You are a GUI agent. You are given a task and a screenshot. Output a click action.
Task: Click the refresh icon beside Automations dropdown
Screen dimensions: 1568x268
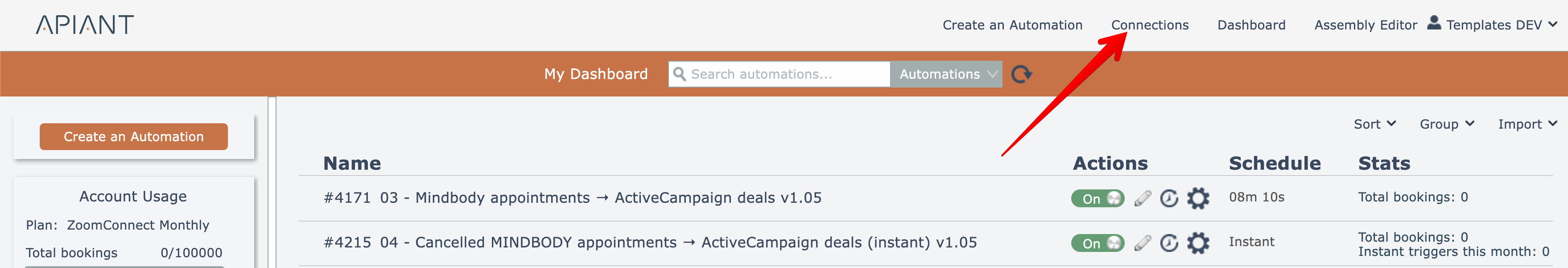coord(1021,74)
